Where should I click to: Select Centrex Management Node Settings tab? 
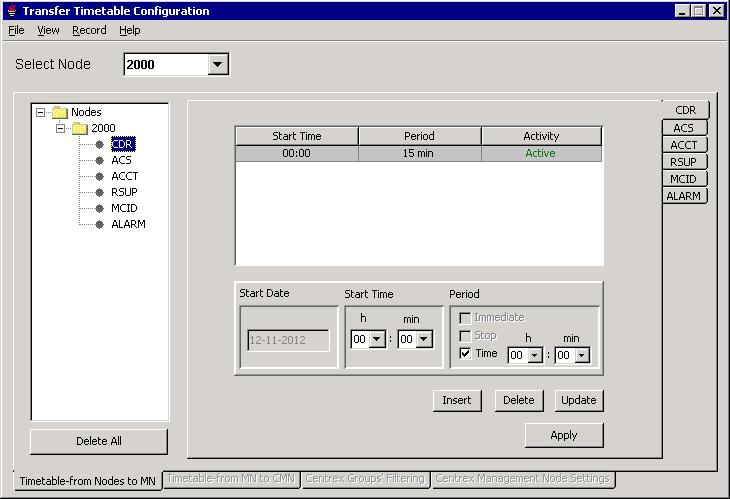click(523, 479)
